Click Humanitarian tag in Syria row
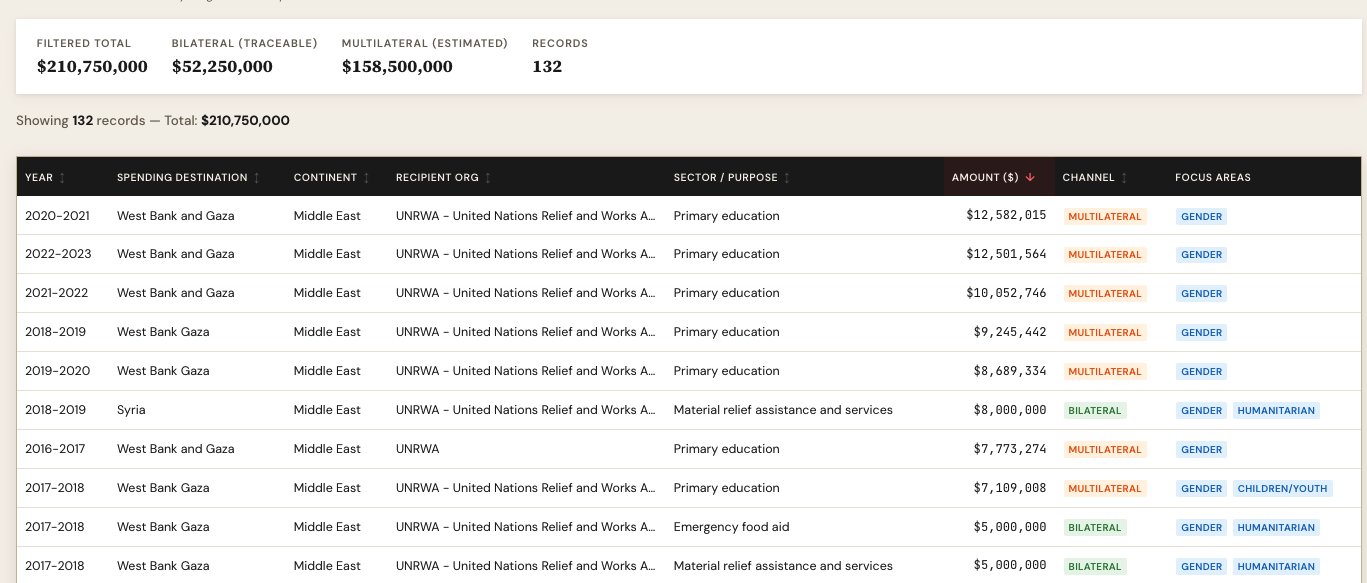Viewport: 1367px width, 583px height. (1275, 410)
